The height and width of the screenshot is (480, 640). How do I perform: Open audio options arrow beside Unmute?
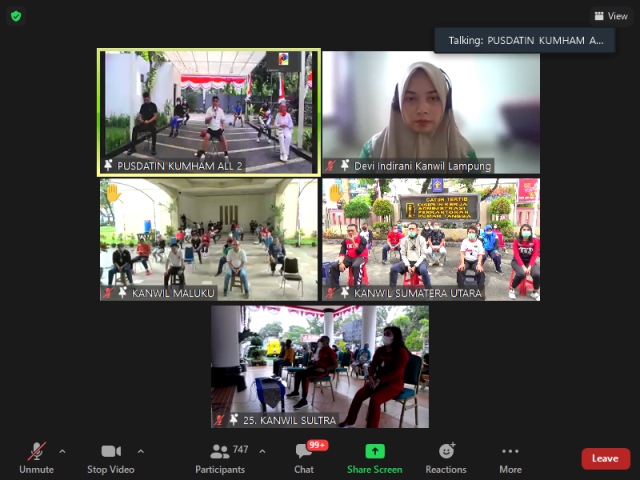pos(62,451)
